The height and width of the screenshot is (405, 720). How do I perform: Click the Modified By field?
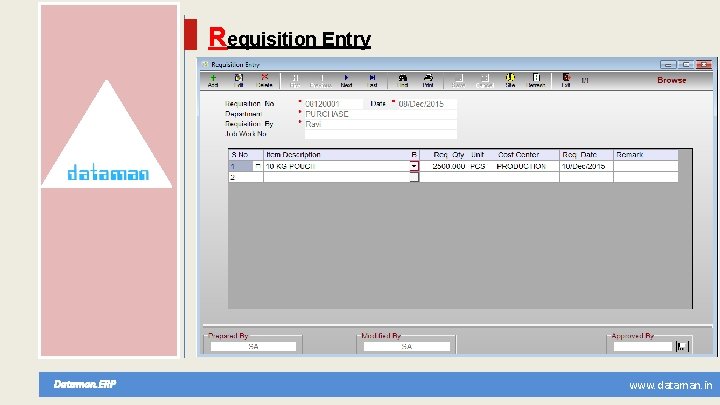coord(407,347)
